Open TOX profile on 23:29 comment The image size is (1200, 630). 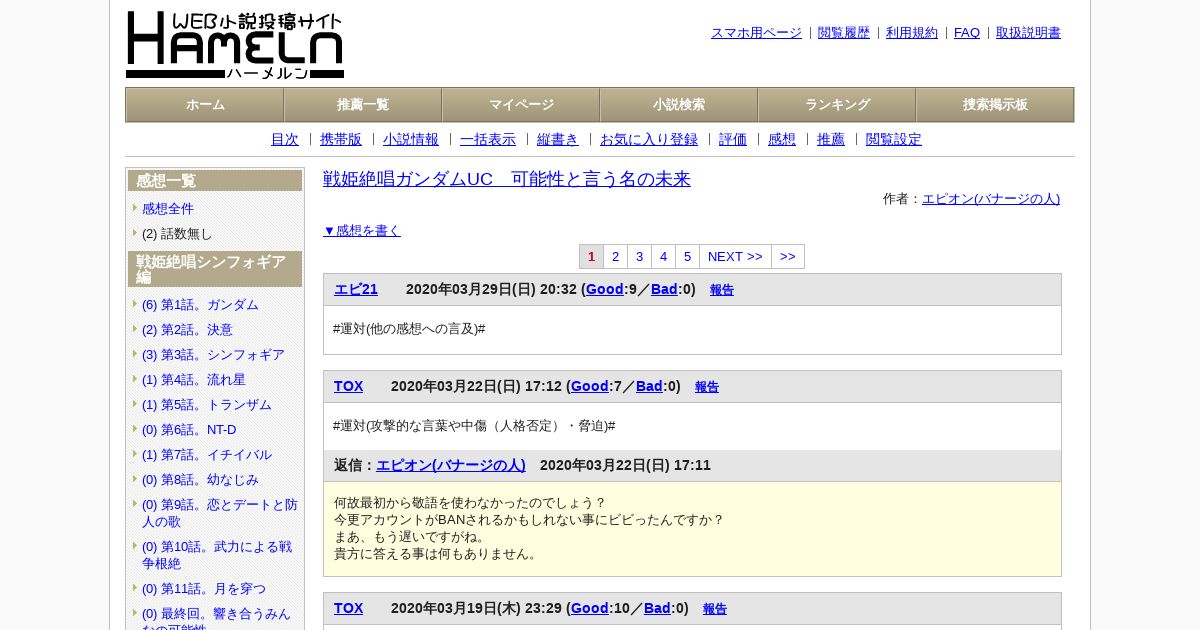point(349,609)
